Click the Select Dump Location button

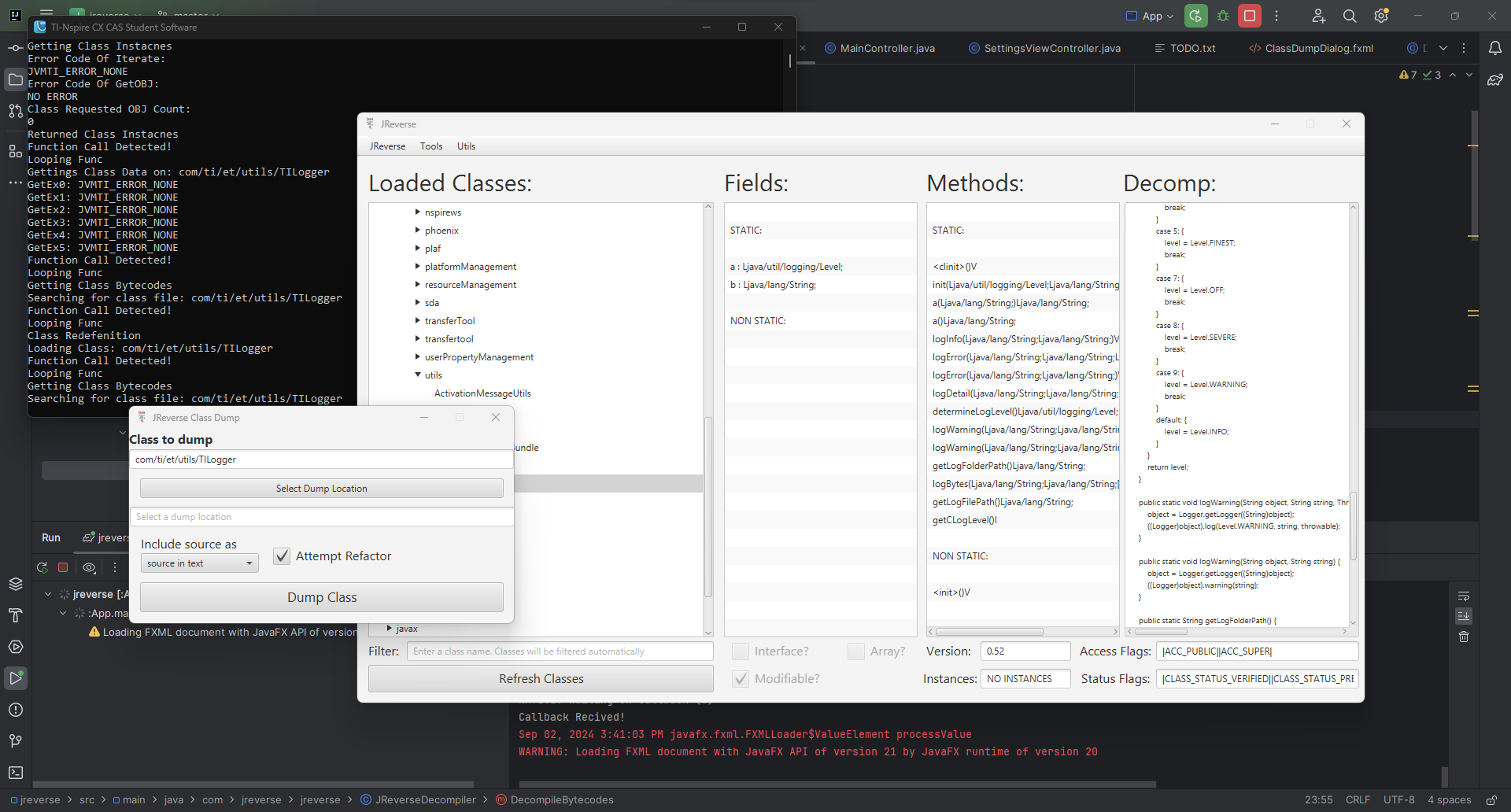[322, 489]
